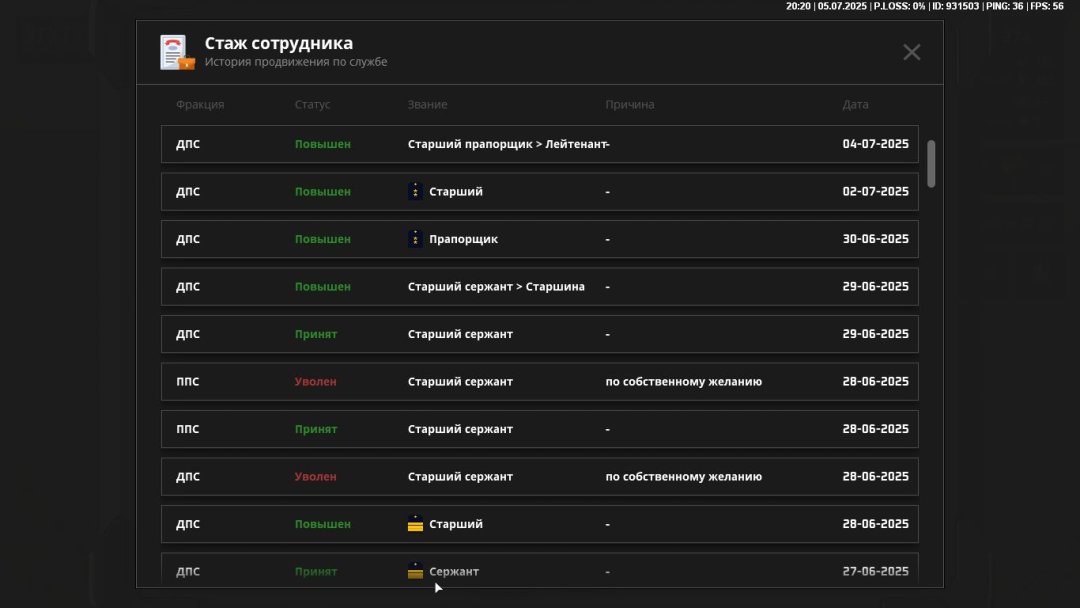The image size is (1080, 608).
Task: Click the employee record document icon
Action: [177, 52]
